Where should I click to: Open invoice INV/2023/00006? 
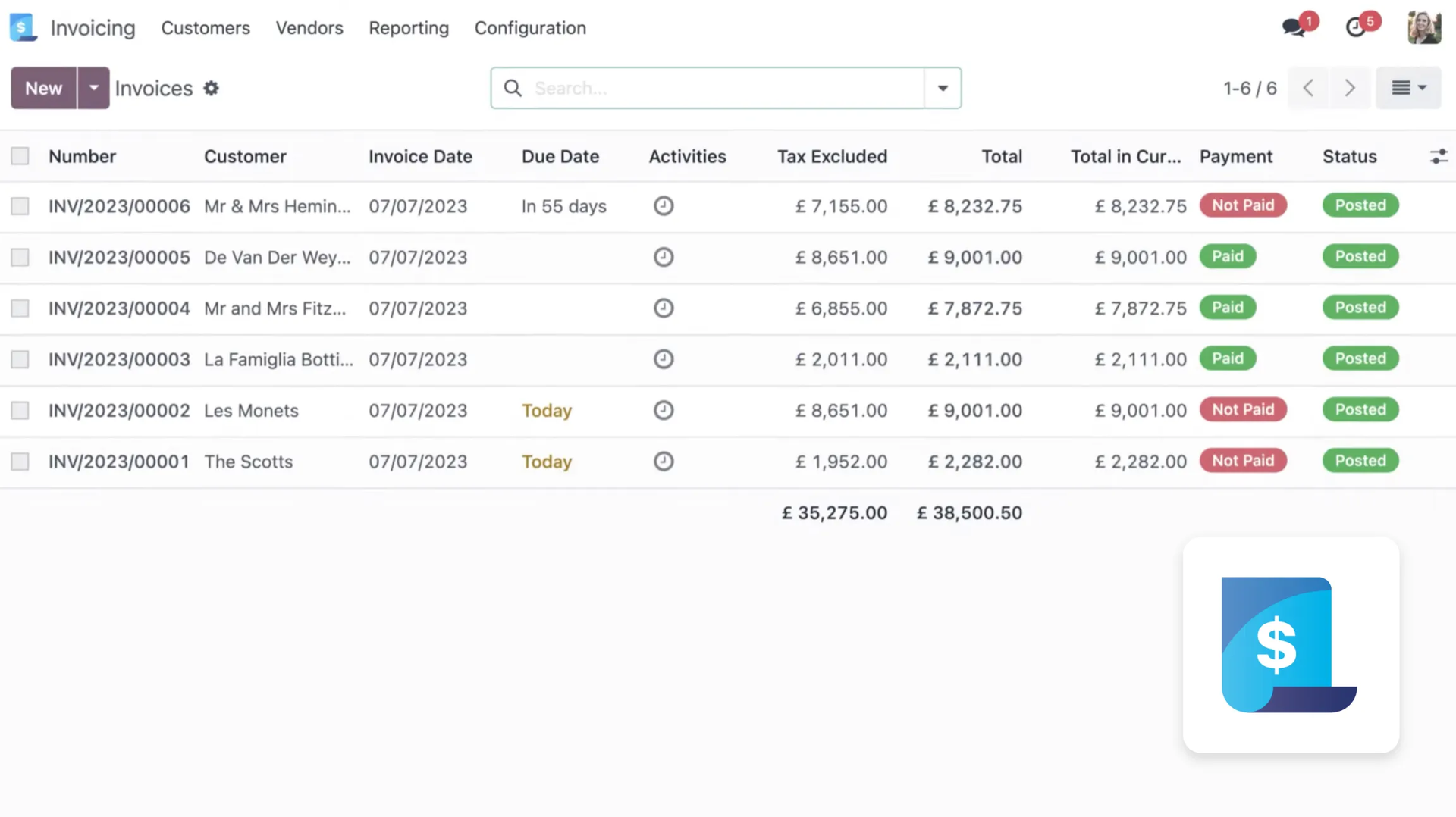click(119, 206)
